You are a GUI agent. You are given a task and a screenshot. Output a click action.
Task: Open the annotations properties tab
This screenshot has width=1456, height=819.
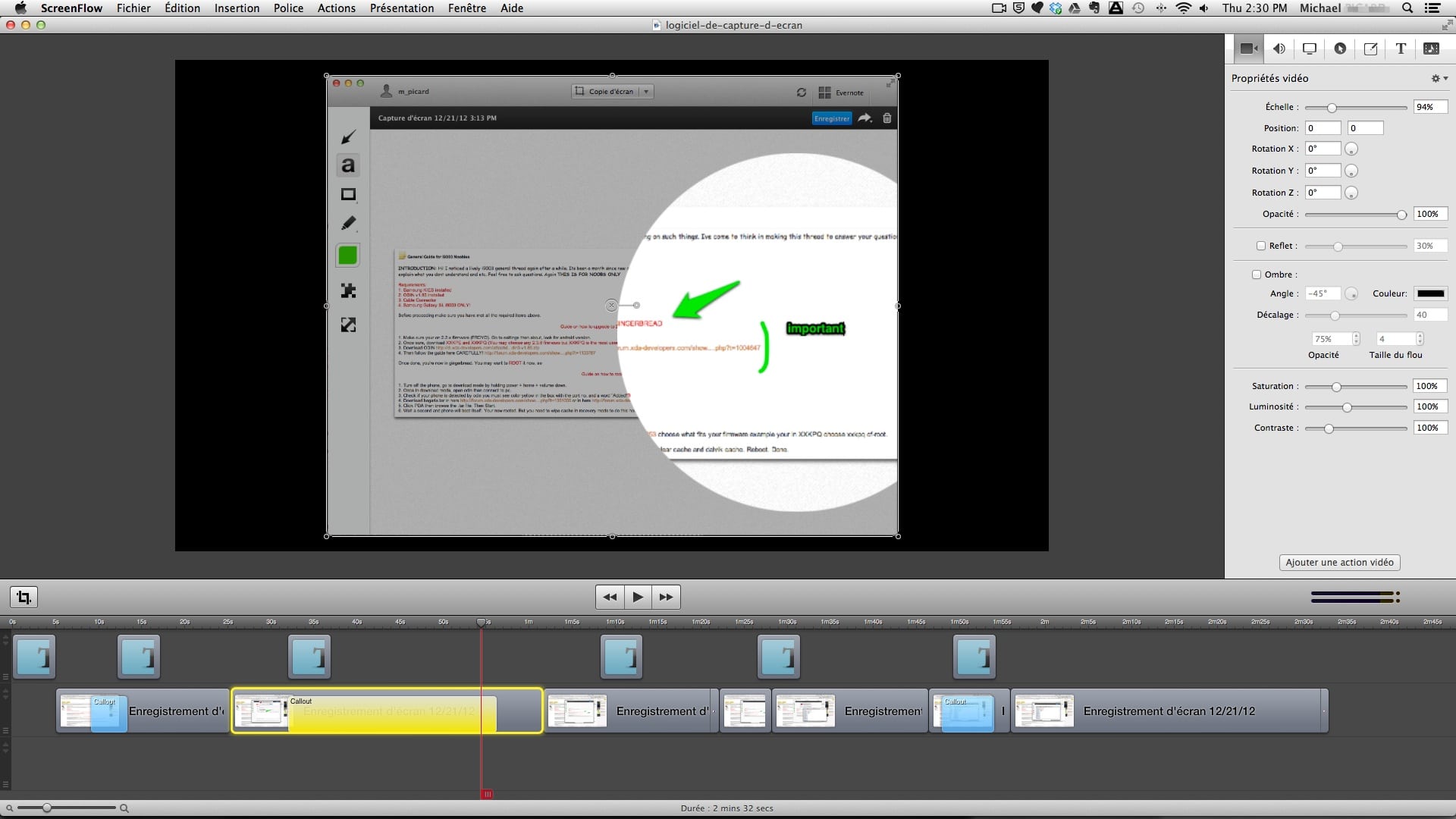pos(1370,49)
